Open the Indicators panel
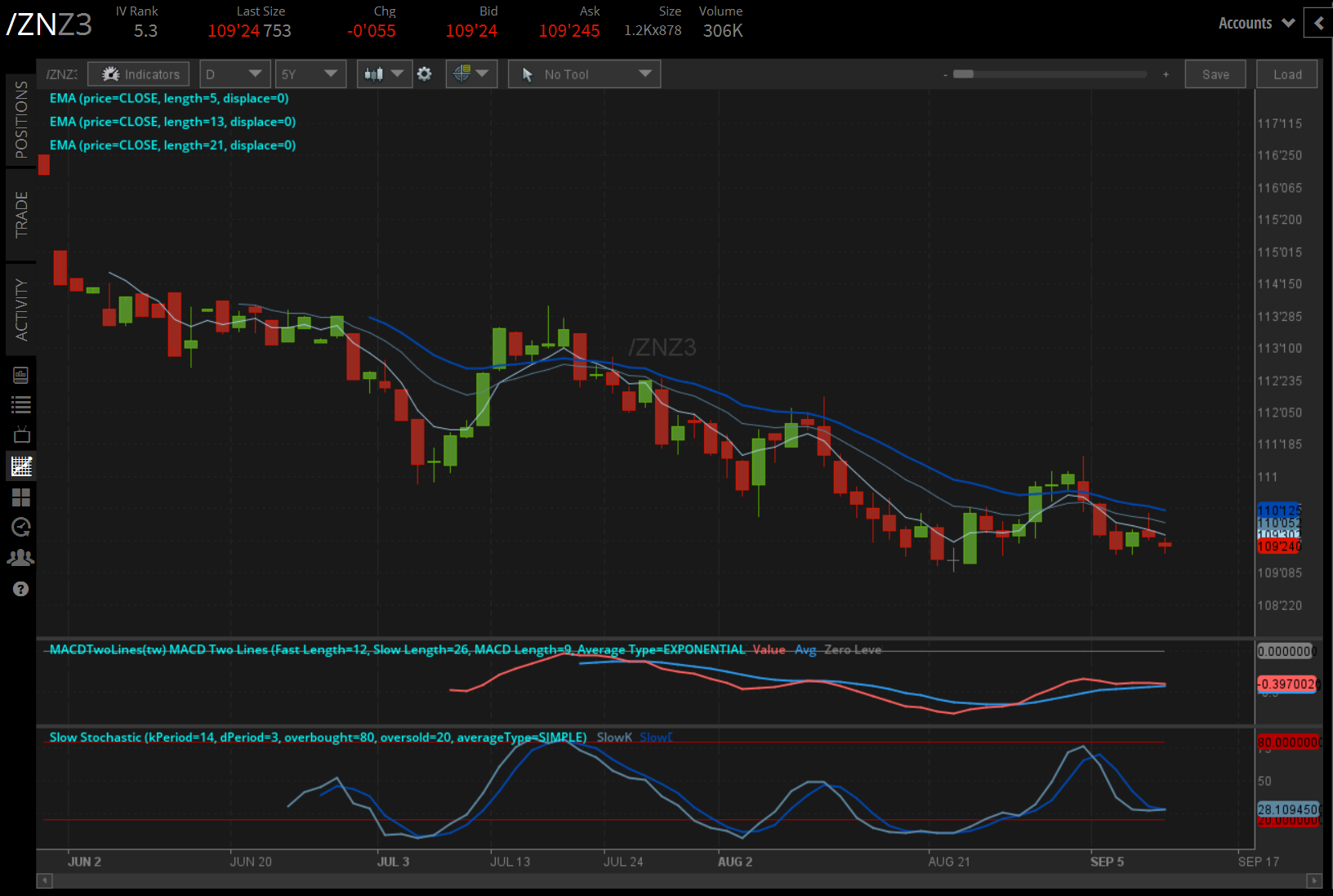This screenshot has height=896, width=1333. click(139, 74)
